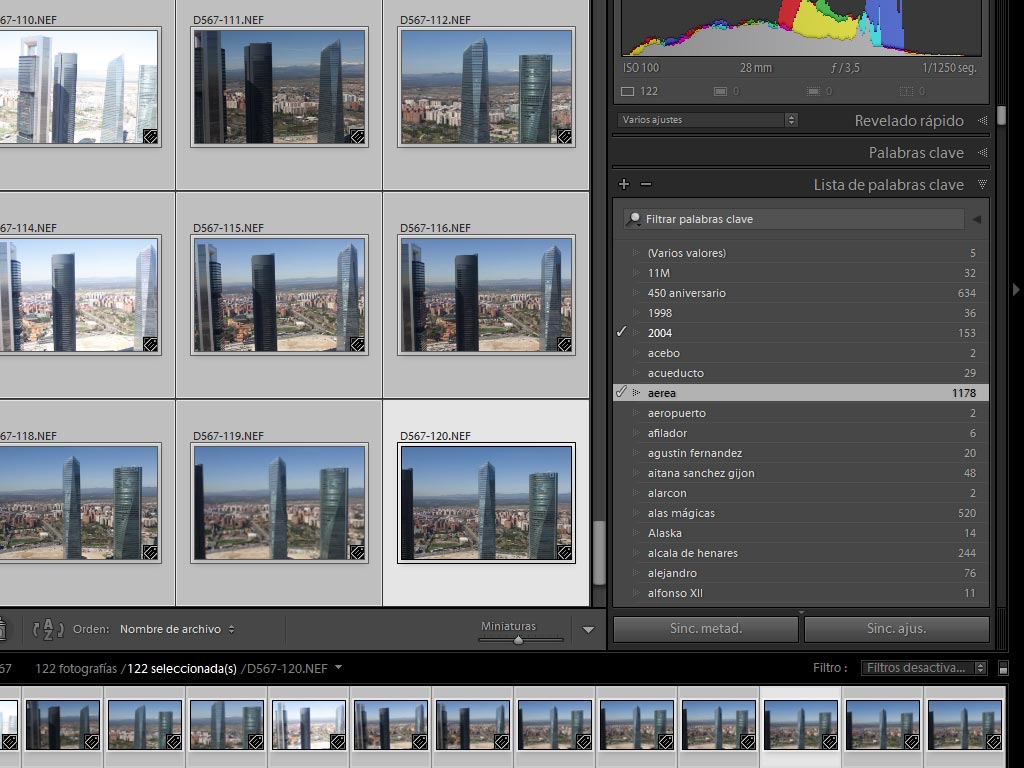Click the photo count icon beside 122 under the histogram
Image resolution: width=1024 pixels, height=768 pixels.
[x=628, y=91]
